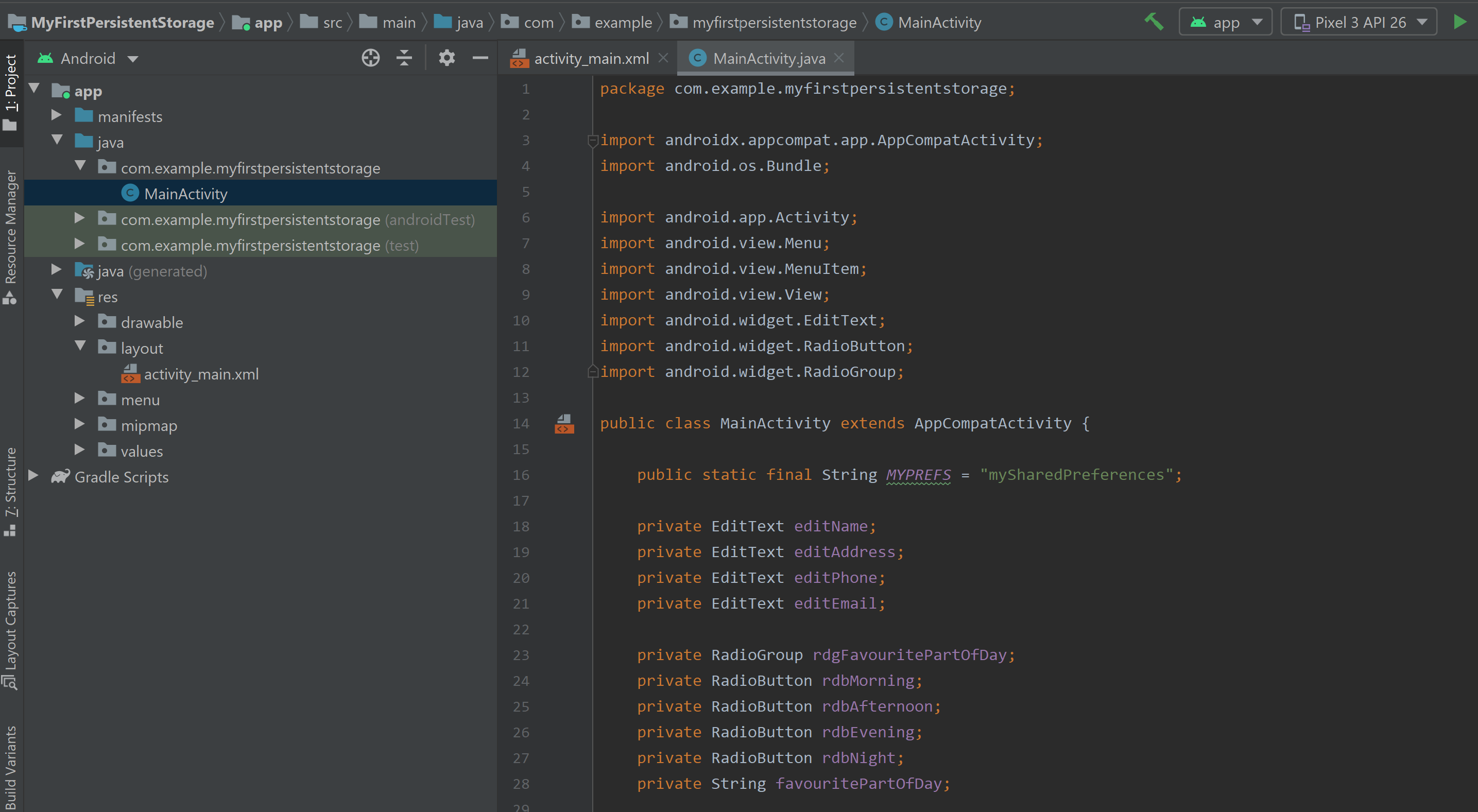Screen dimensions: 1478x812
Task: Open the project panel settings gear
Action: 447,58
